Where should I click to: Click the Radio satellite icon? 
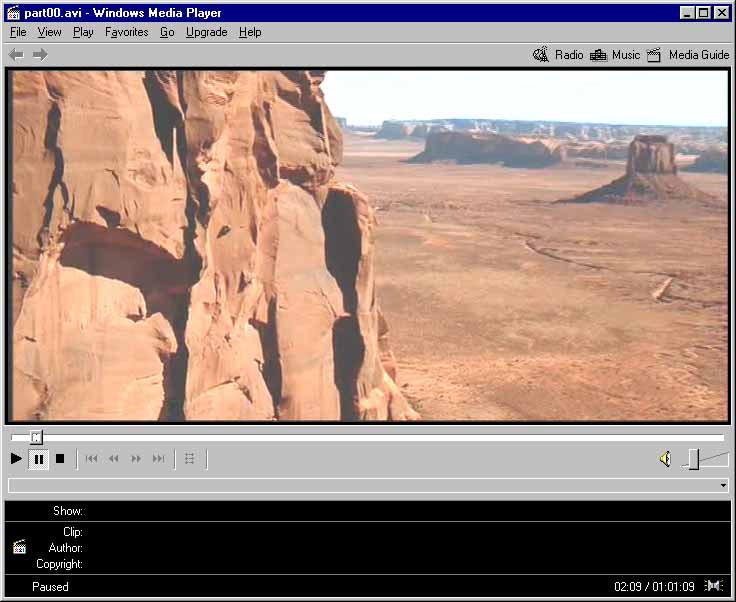(541, 55)
